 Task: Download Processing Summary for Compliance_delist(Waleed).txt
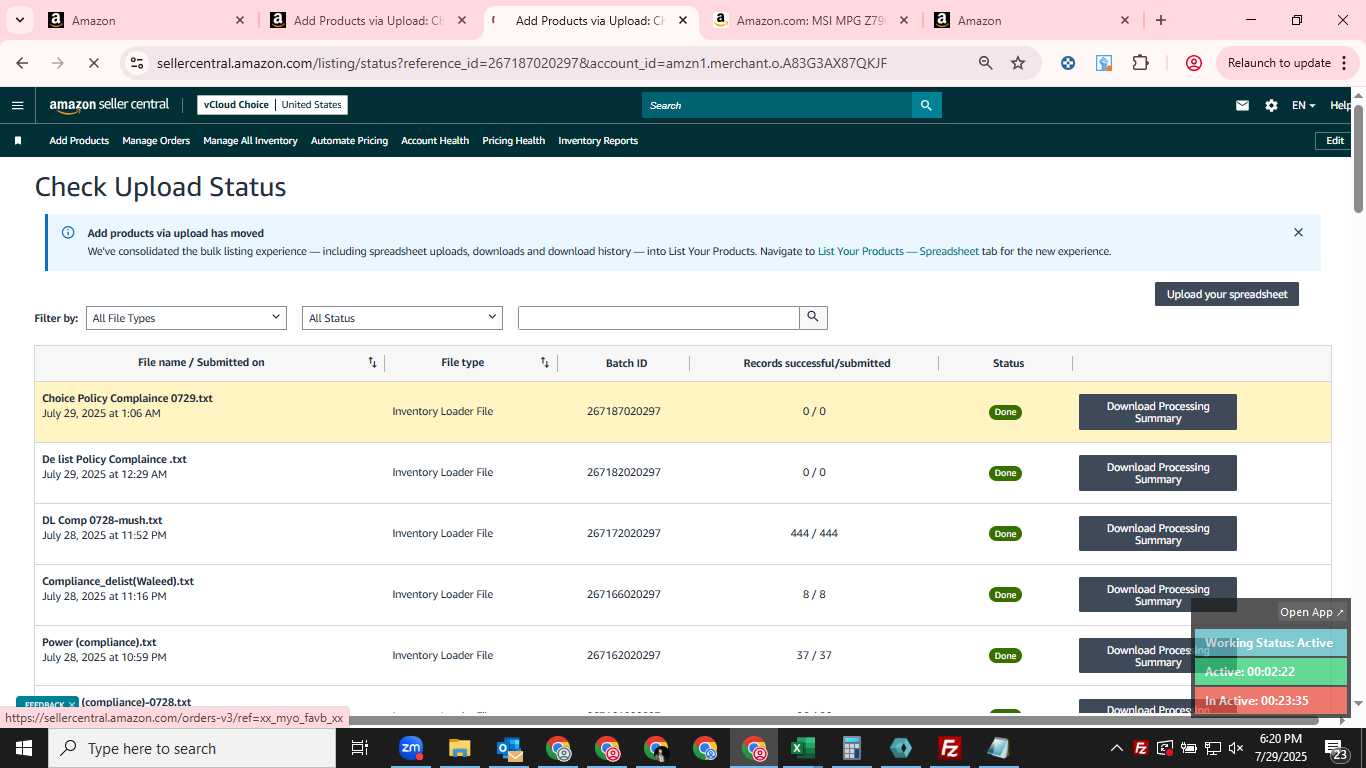pos(1158,595)
